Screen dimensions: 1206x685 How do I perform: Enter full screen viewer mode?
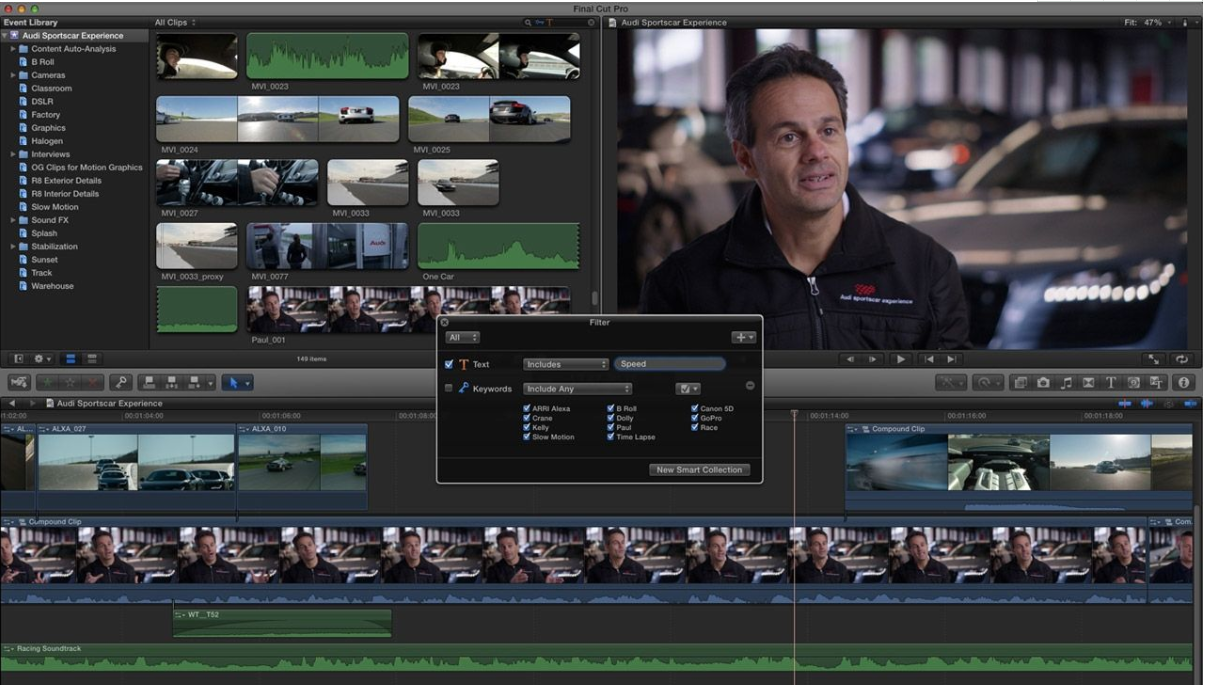[x=1154, y=359]
